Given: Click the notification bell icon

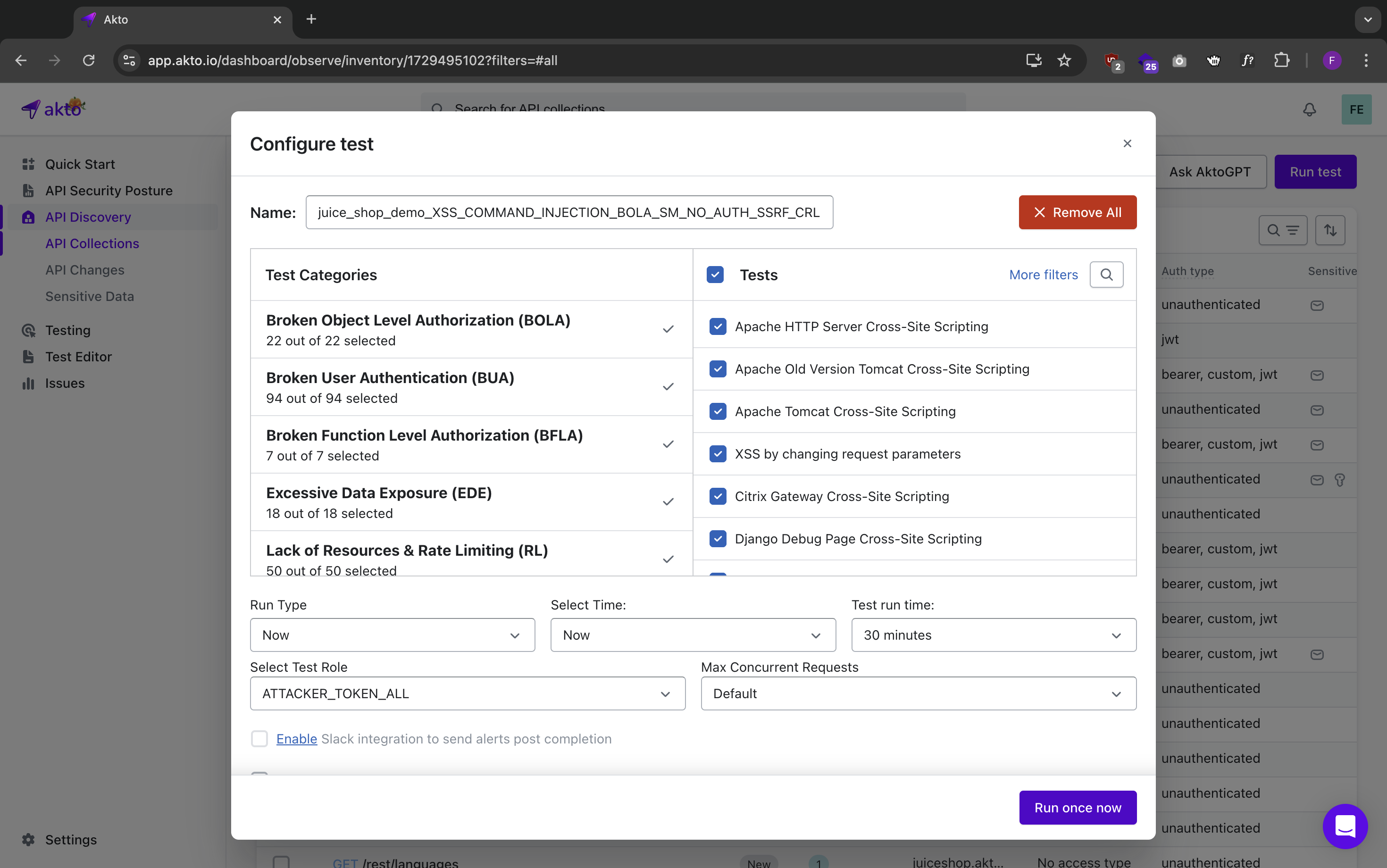Looking at the screenshot, I should (x=1309, y=109).
